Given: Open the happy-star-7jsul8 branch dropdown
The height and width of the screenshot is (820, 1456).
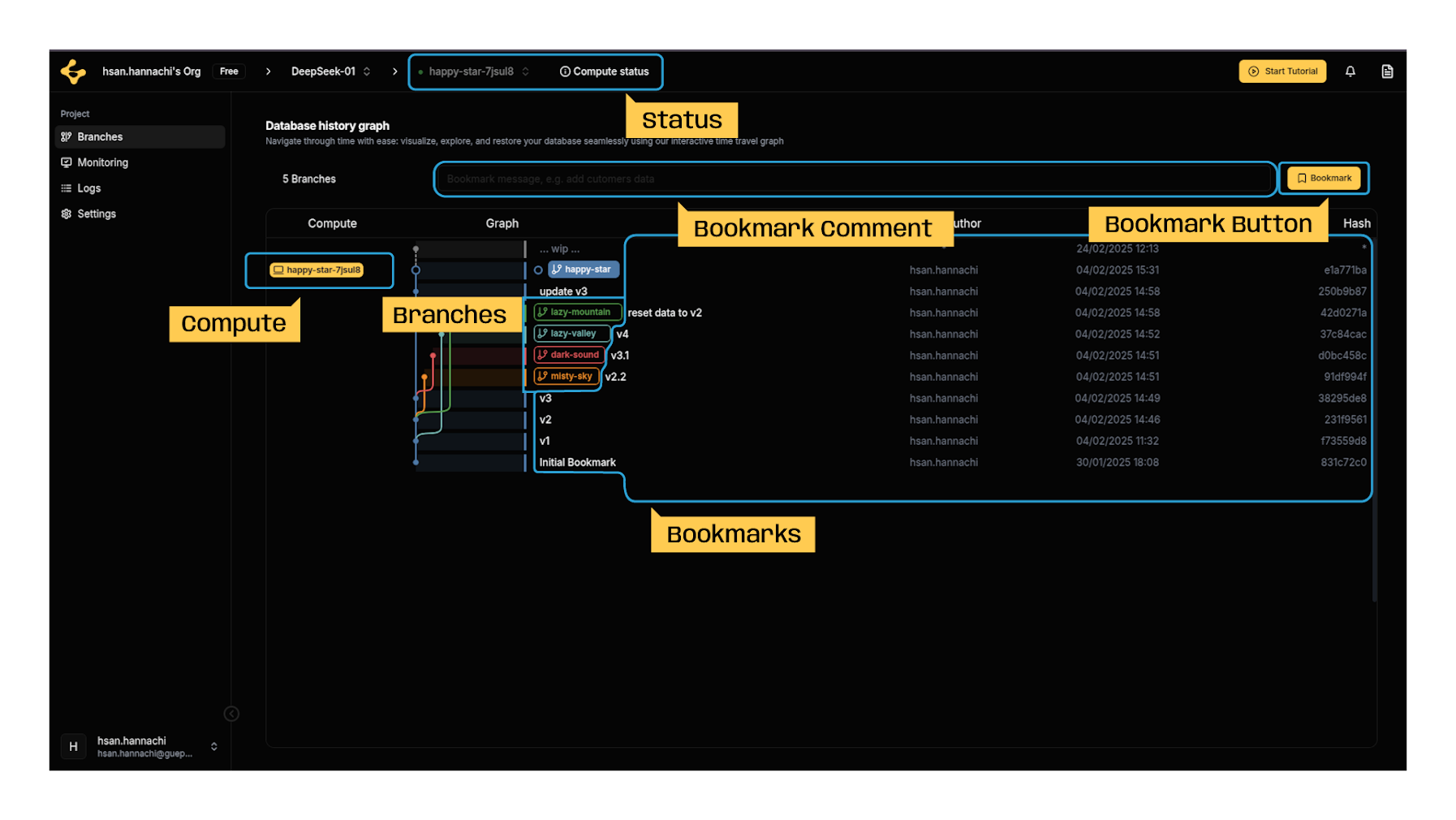Looking at the screenshot, I should (475, 71).
